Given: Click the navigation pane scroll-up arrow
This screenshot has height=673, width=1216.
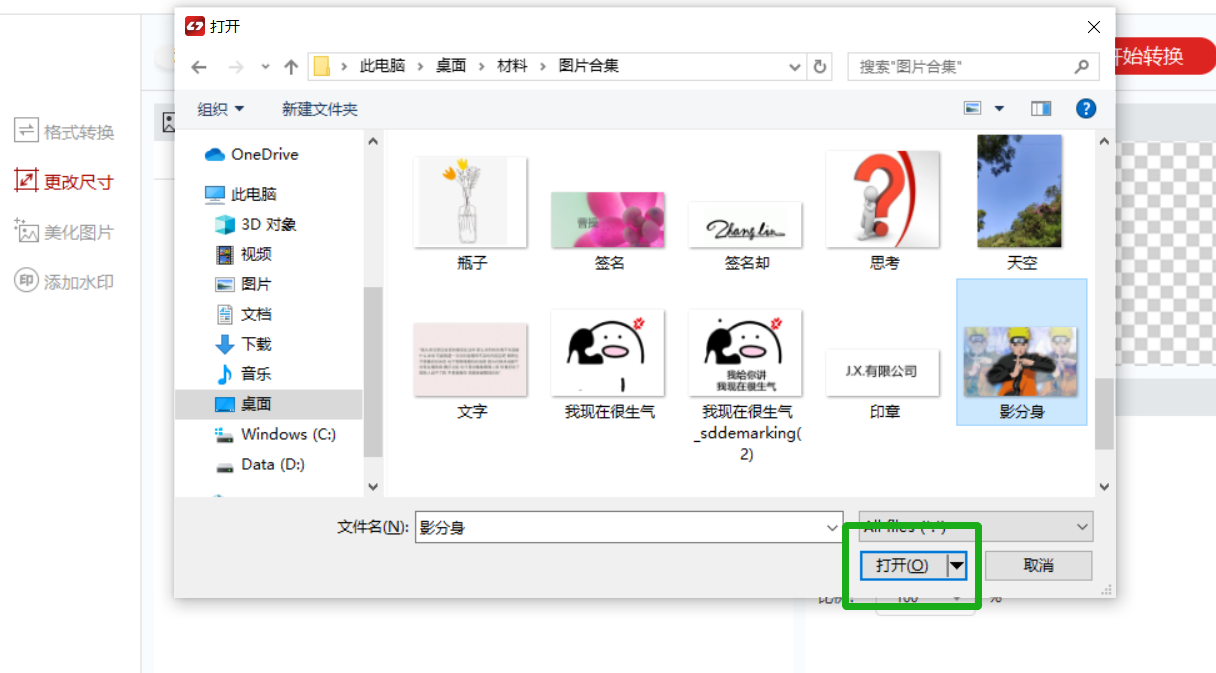Looking at the screenshot, I should click(373, 142).
